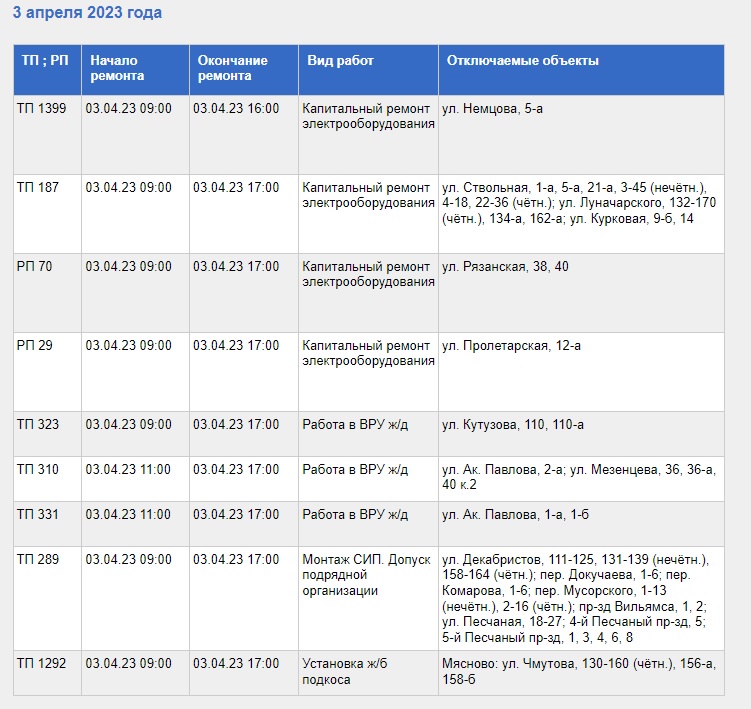Click the 'Отключаемые объекты' column header
Screen dimensions: 751x709
(x=523, y=61)
